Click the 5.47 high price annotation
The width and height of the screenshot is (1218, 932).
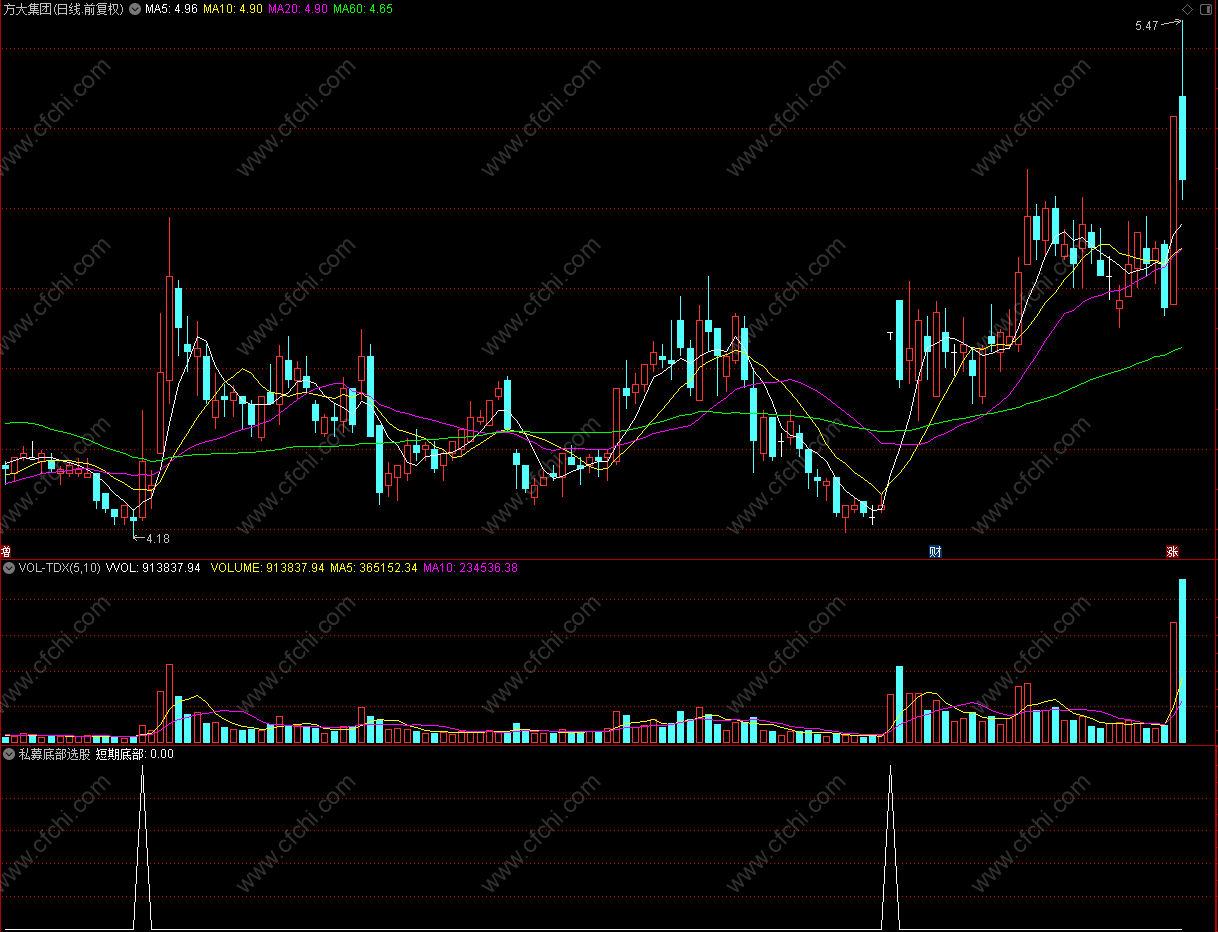[1147, 26]
